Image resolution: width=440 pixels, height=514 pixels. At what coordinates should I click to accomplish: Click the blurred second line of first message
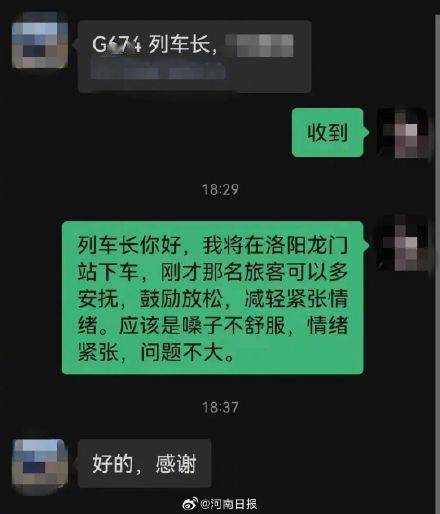pos(158,70)
